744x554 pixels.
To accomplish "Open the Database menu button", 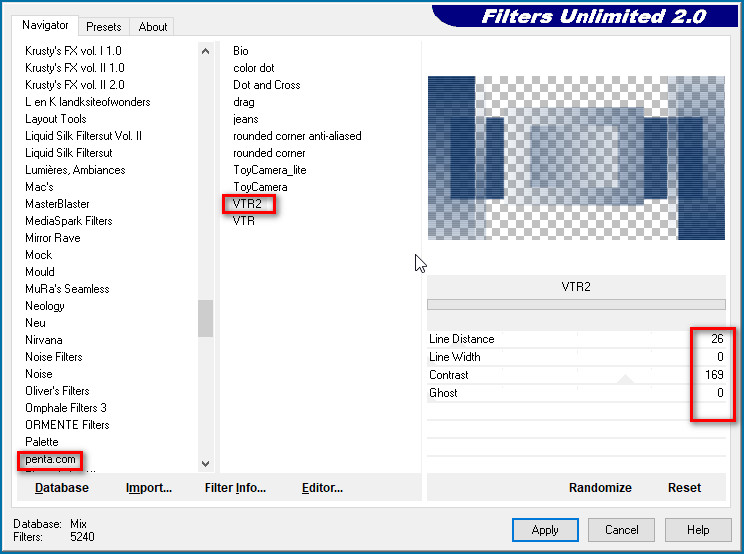I will 62,488.
